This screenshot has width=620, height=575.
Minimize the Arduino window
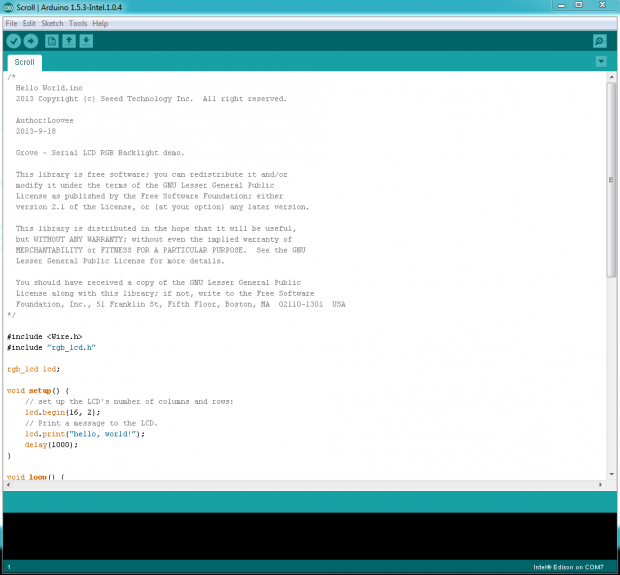[561, 5]
